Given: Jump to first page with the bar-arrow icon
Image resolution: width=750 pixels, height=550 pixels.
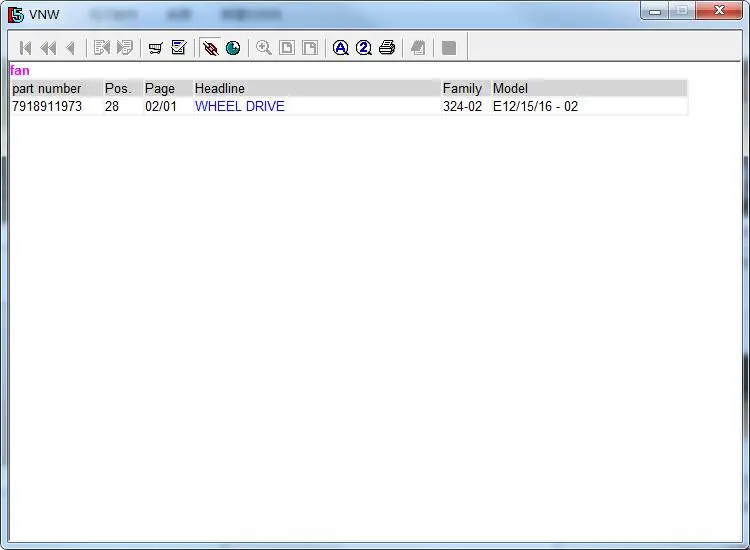Looking at the screenshot, I should click(x=25, y=48).
